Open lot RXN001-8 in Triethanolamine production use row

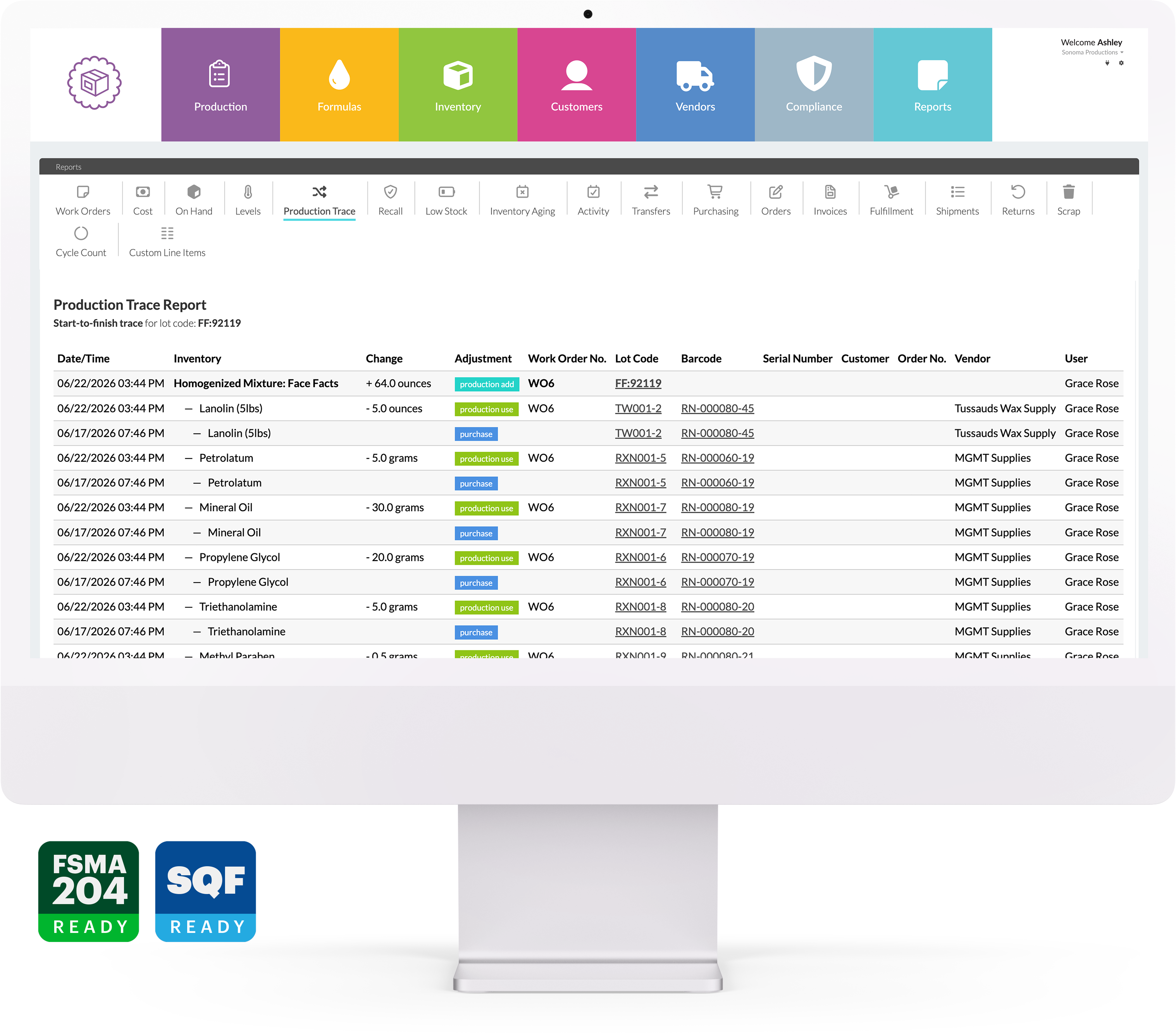(x=641, y=607)
